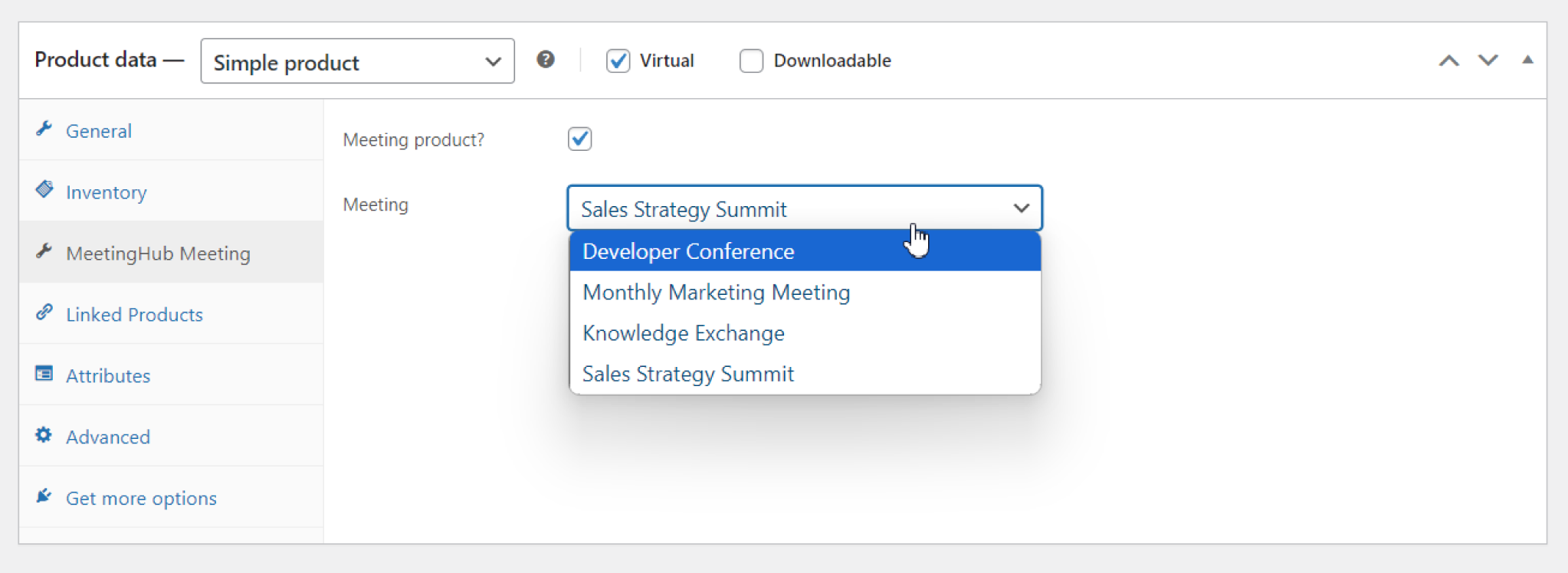Move the Product data panel up
Screen dimensions: 1568x573
[1448, 61]
